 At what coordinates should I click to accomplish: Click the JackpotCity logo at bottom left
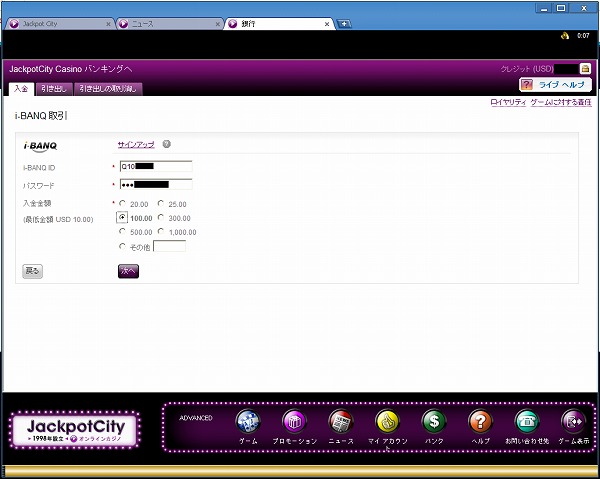pyautogui.click(x=75, y=430)
